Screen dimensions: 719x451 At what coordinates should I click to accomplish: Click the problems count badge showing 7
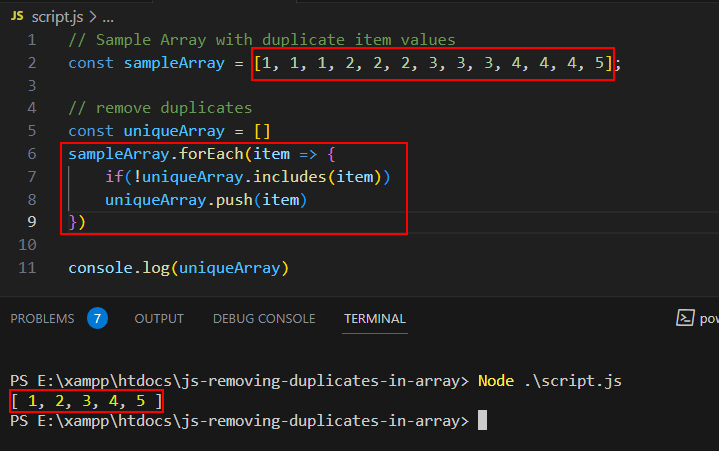point(97,319)
